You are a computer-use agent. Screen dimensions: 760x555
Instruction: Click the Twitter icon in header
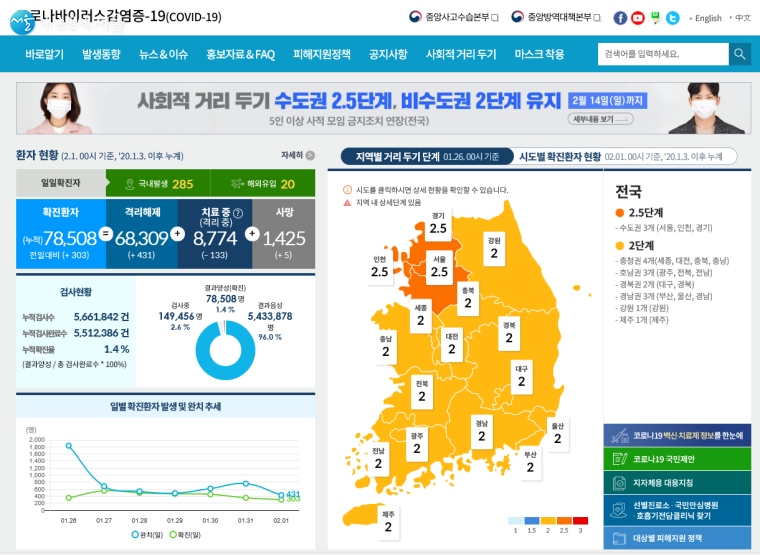[672, 18]
